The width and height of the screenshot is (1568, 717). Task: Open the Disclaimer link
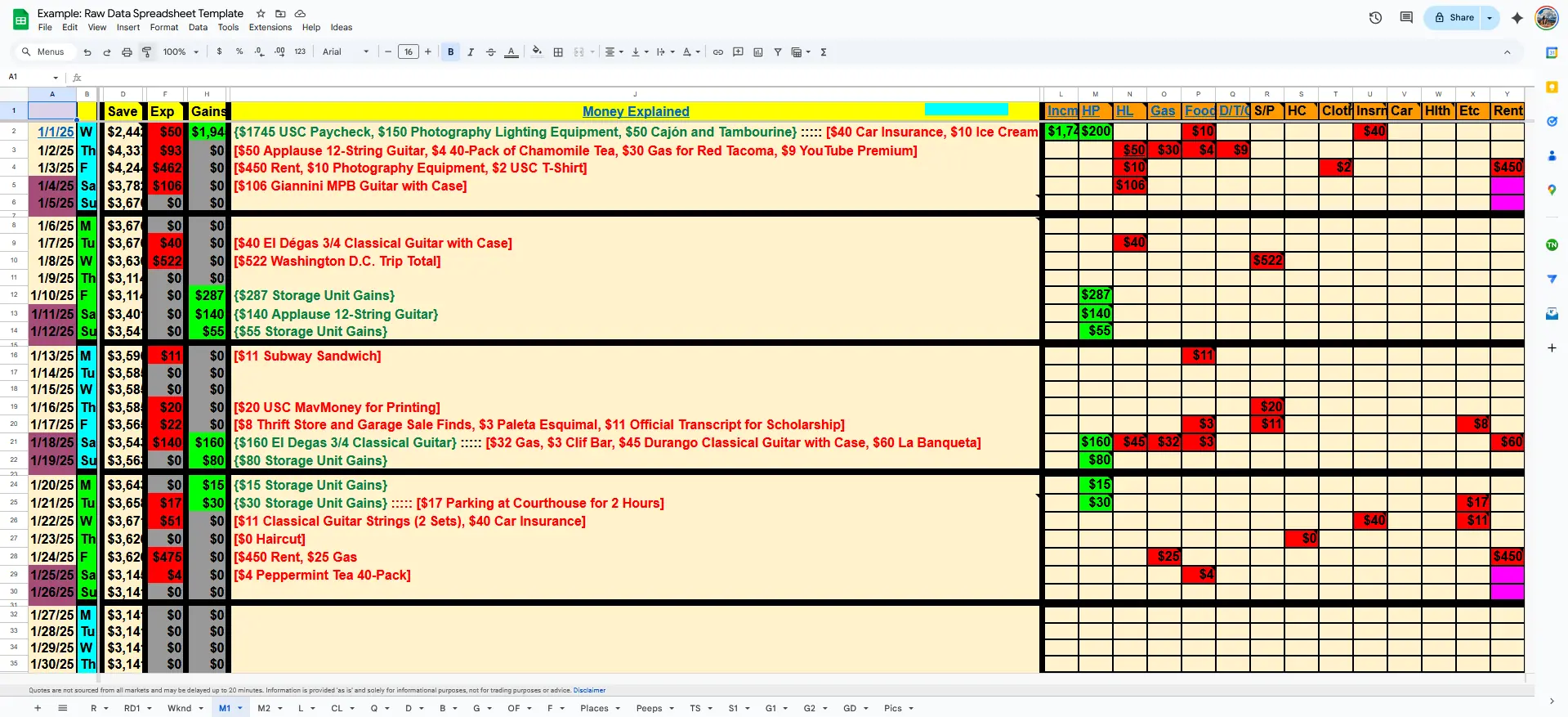[x=589, y=690]
